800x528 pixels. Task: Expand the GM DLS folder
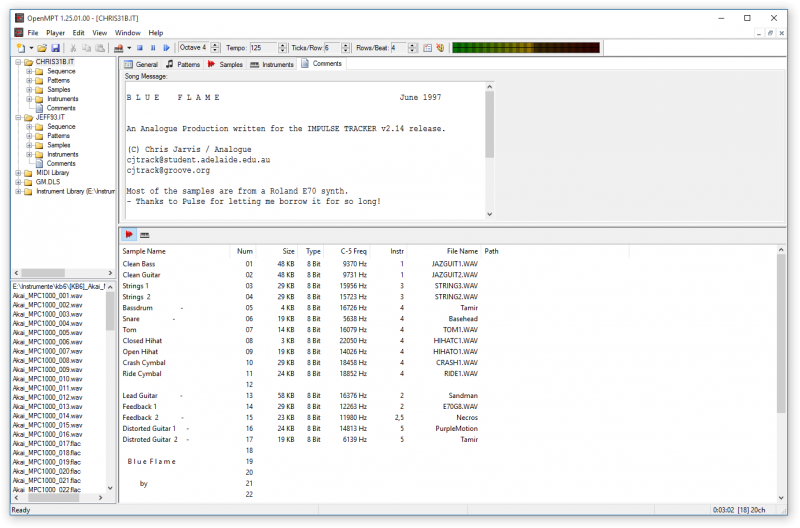click(x=18, y=182)
